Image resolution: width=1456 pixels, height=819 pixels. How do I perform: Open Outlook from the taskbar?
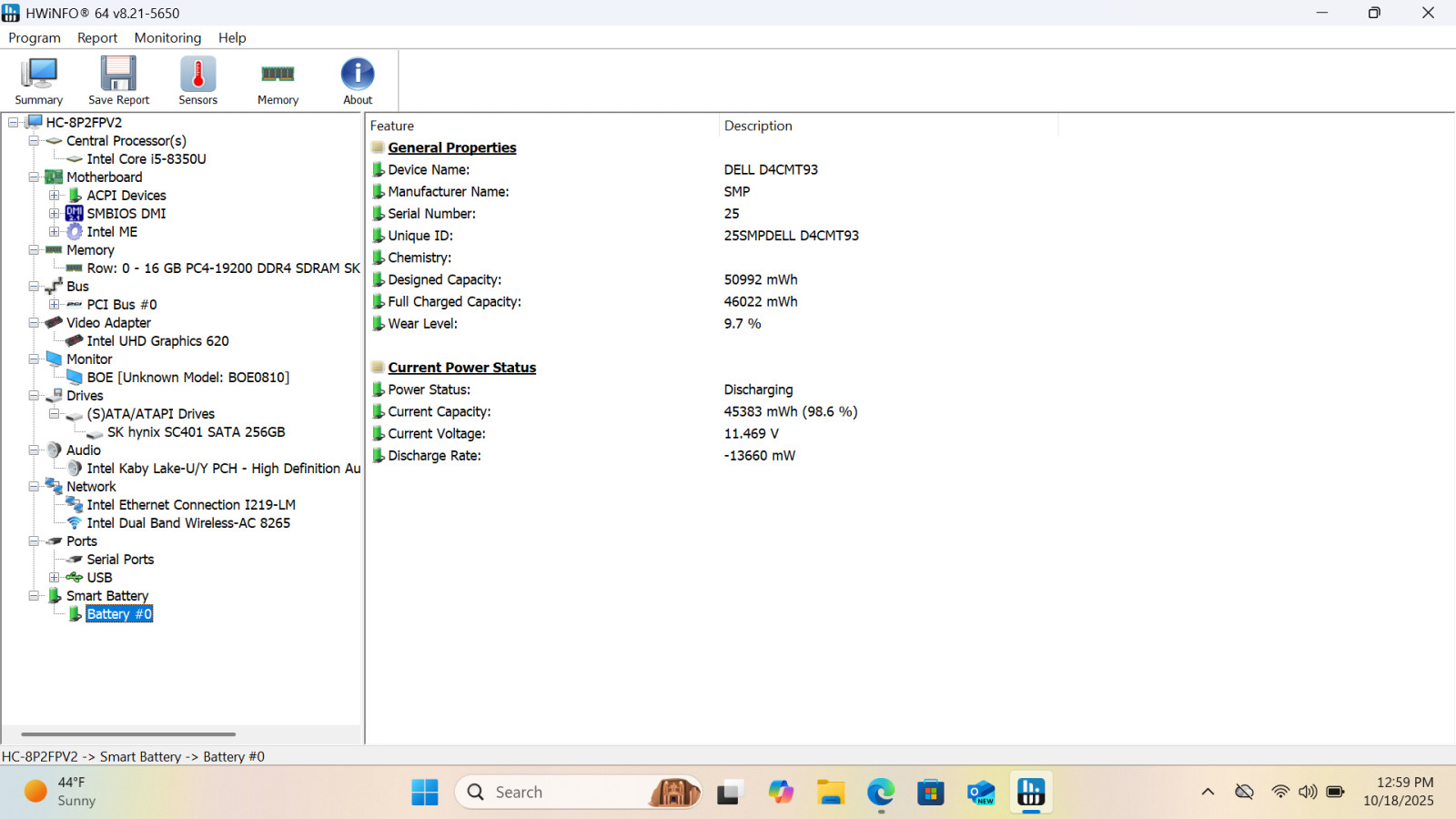coord(981,792)
